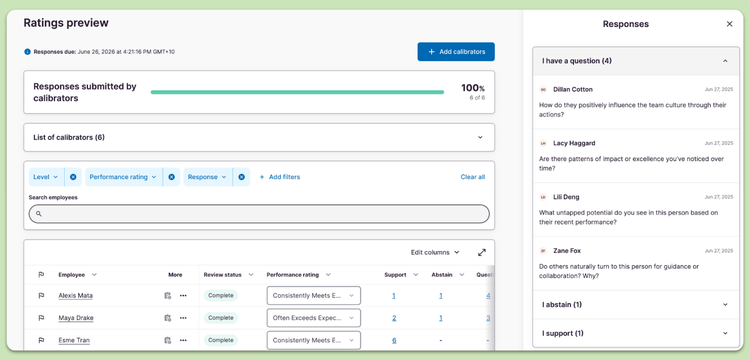Open Maya Drake's question count link

488,318
